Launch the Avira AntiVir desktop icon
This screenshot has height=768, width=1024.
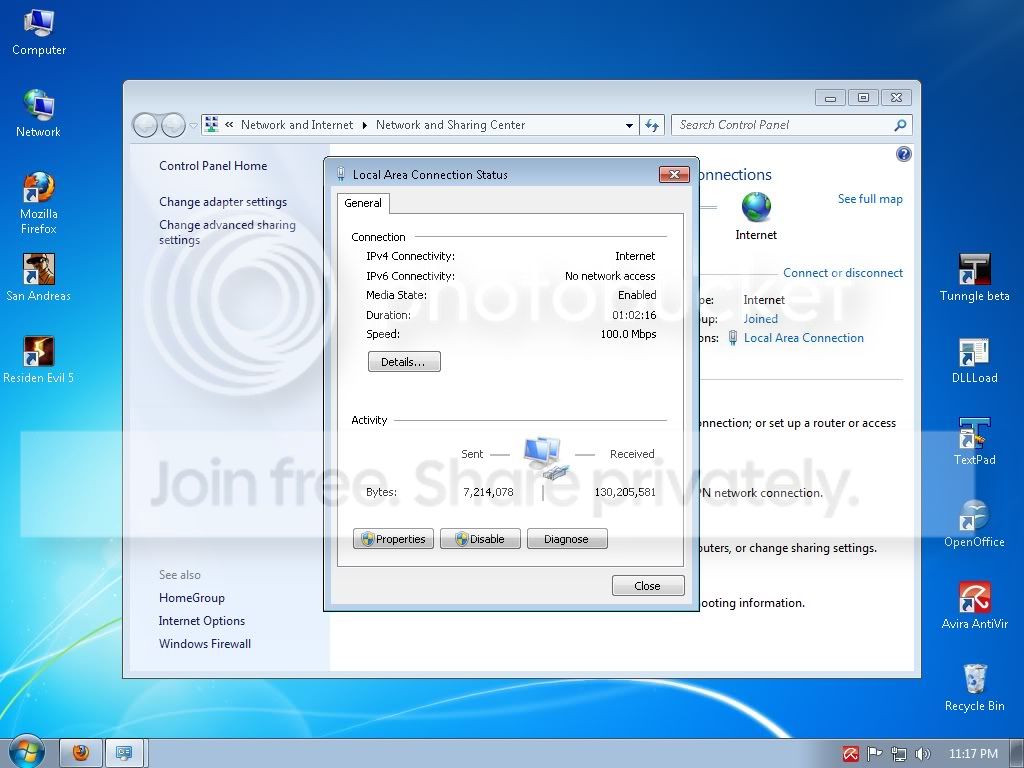[x=974, y=599]
